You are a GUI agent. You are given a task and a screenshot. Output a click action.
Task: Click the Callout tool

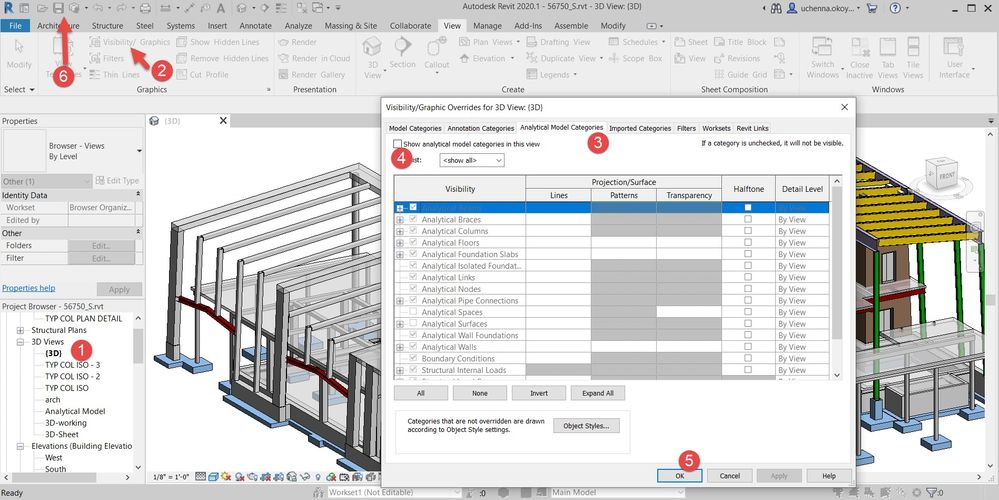click(436, 54)
